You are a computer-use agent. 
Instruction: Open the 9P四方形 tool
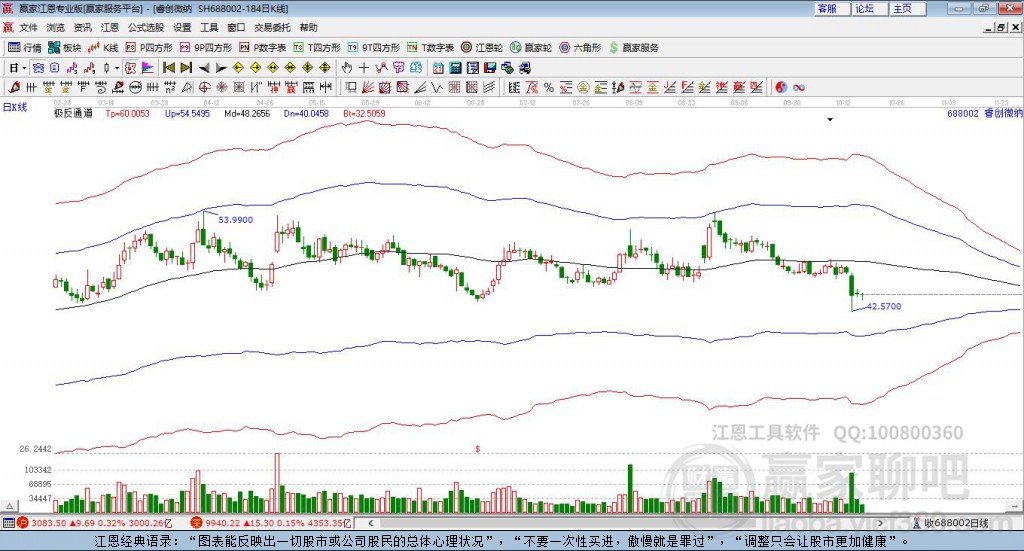point(206,48)
